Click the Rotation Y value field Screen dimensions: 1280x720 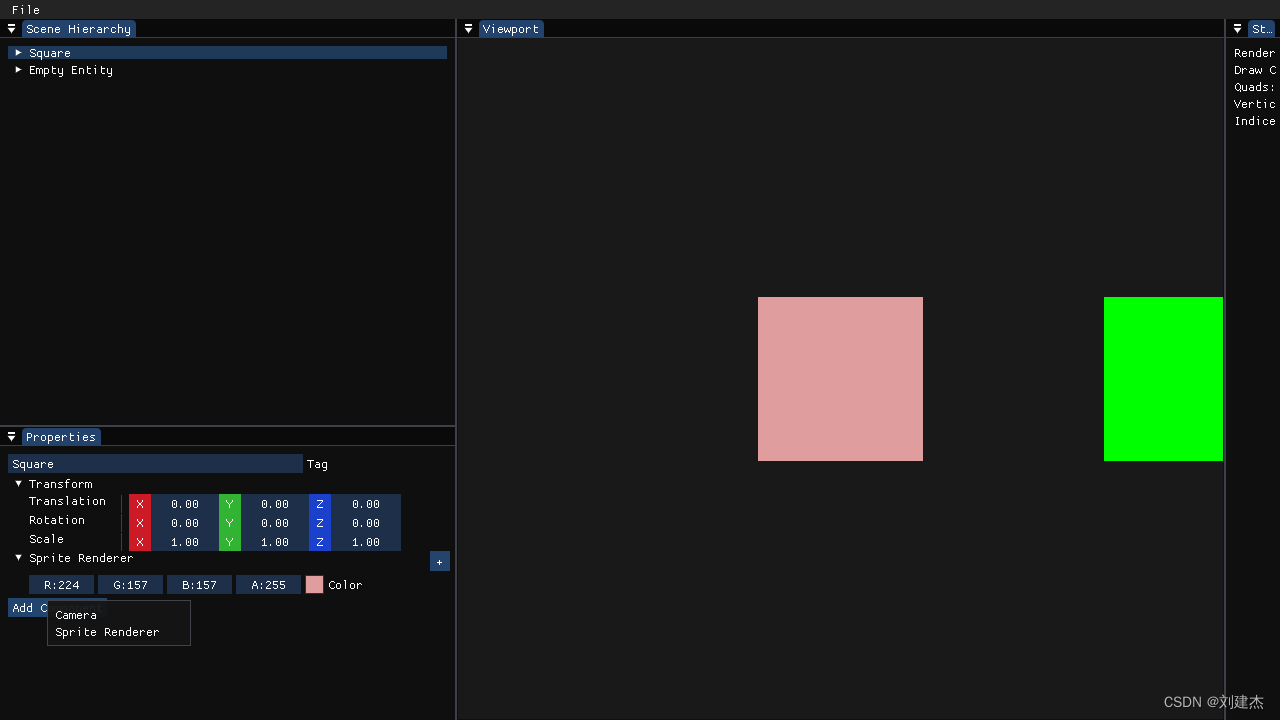point(275,523)
